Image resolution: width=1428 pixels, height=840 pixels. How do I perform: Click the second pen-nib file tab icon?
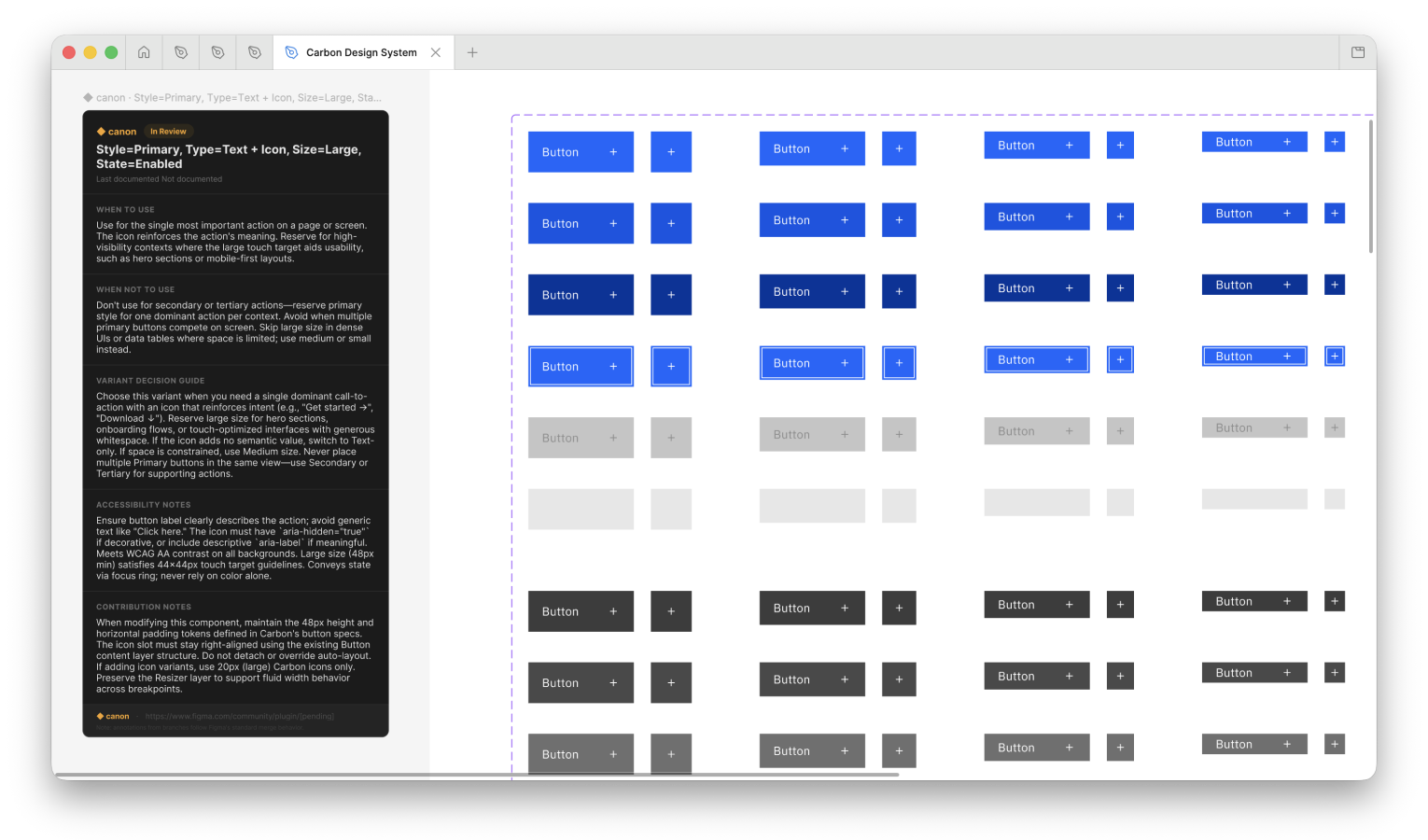click(x=217, y=52)
